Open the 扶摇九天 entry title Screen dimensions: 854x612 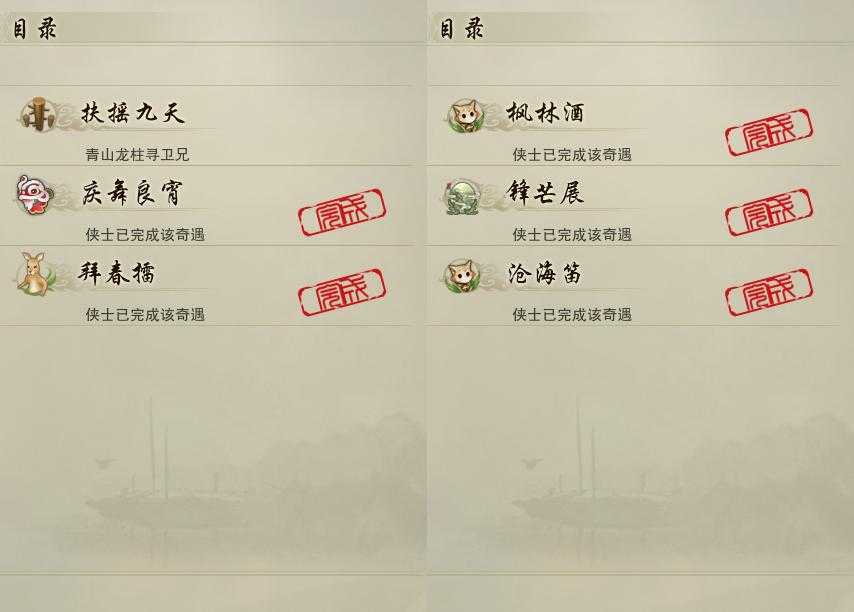click(x=133, y=113)
